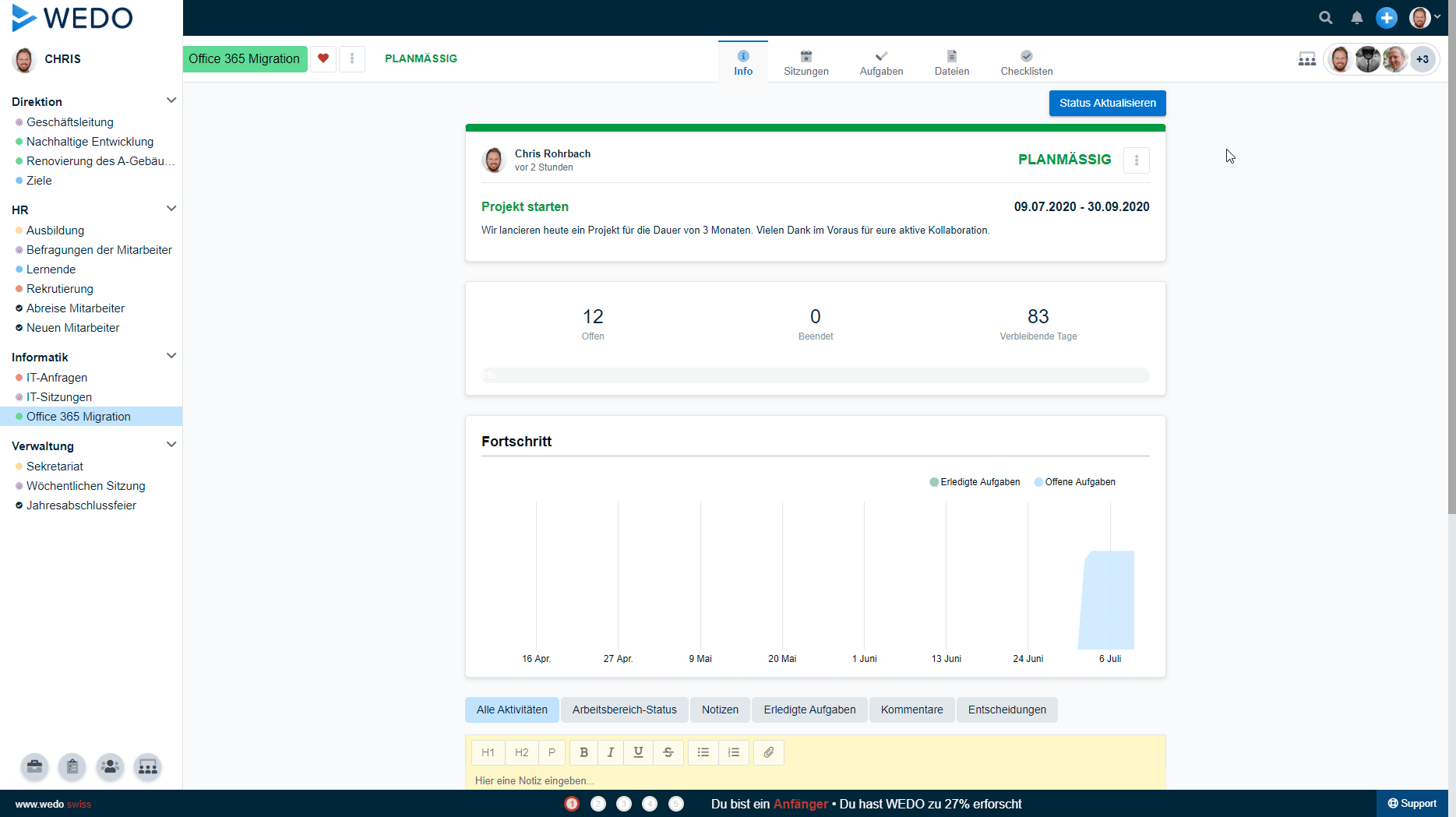This screenshot has width=1456, height=817.
Task: Select the Notizen filter
Action: [720, 710]
